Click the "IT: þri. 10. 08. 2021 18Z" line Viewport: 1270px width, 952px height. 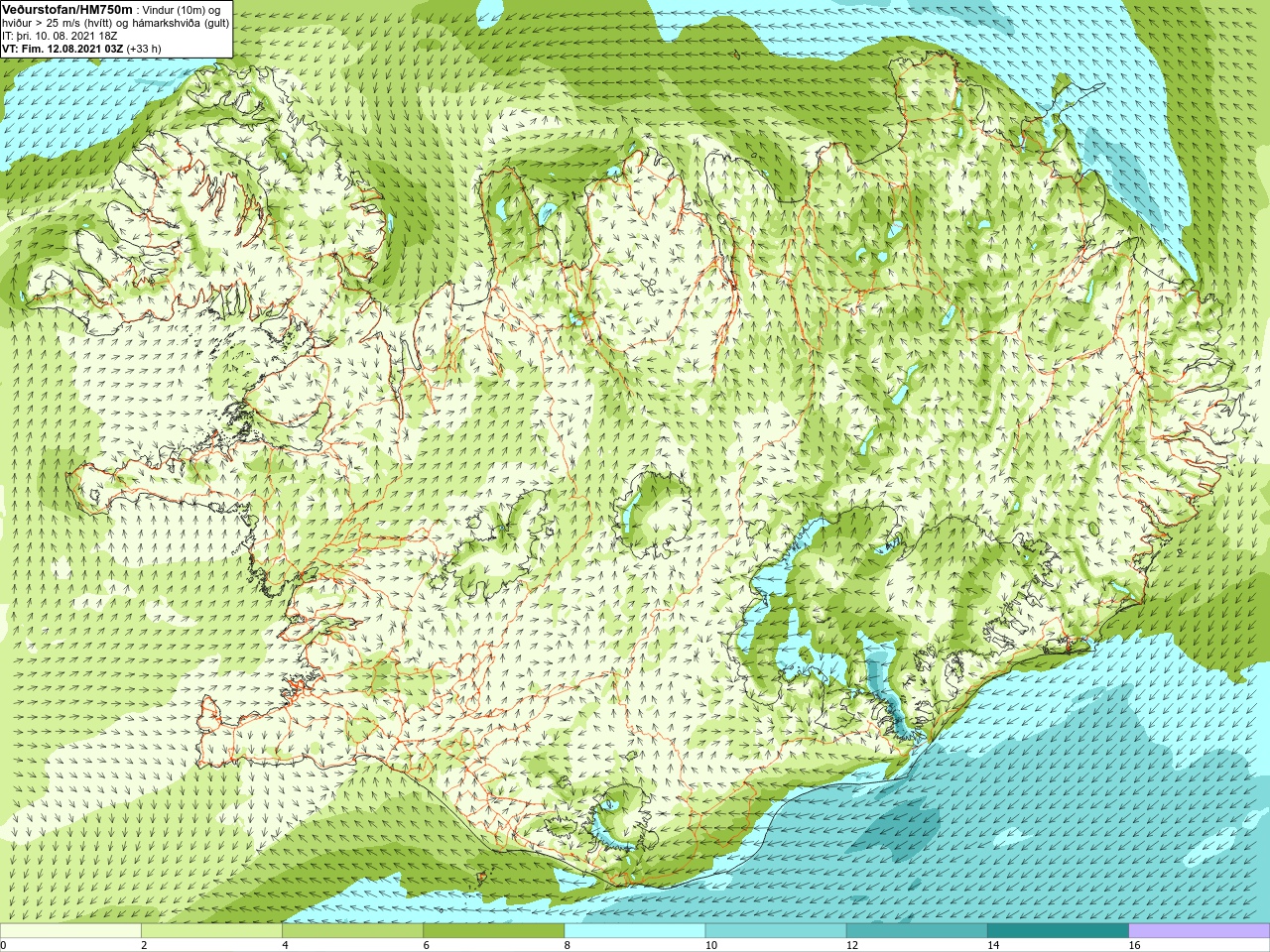[61, 35]
